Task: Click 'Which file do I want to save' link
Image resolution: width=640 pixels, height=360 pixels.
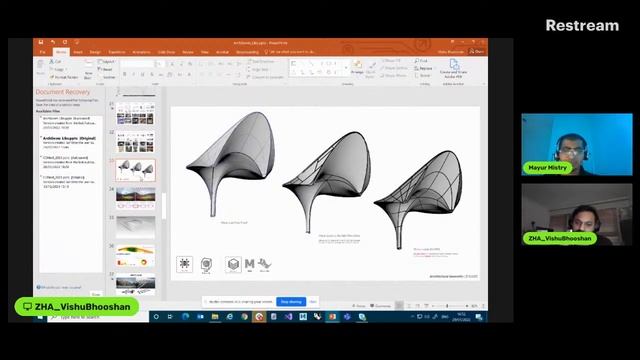Action: 59,287
